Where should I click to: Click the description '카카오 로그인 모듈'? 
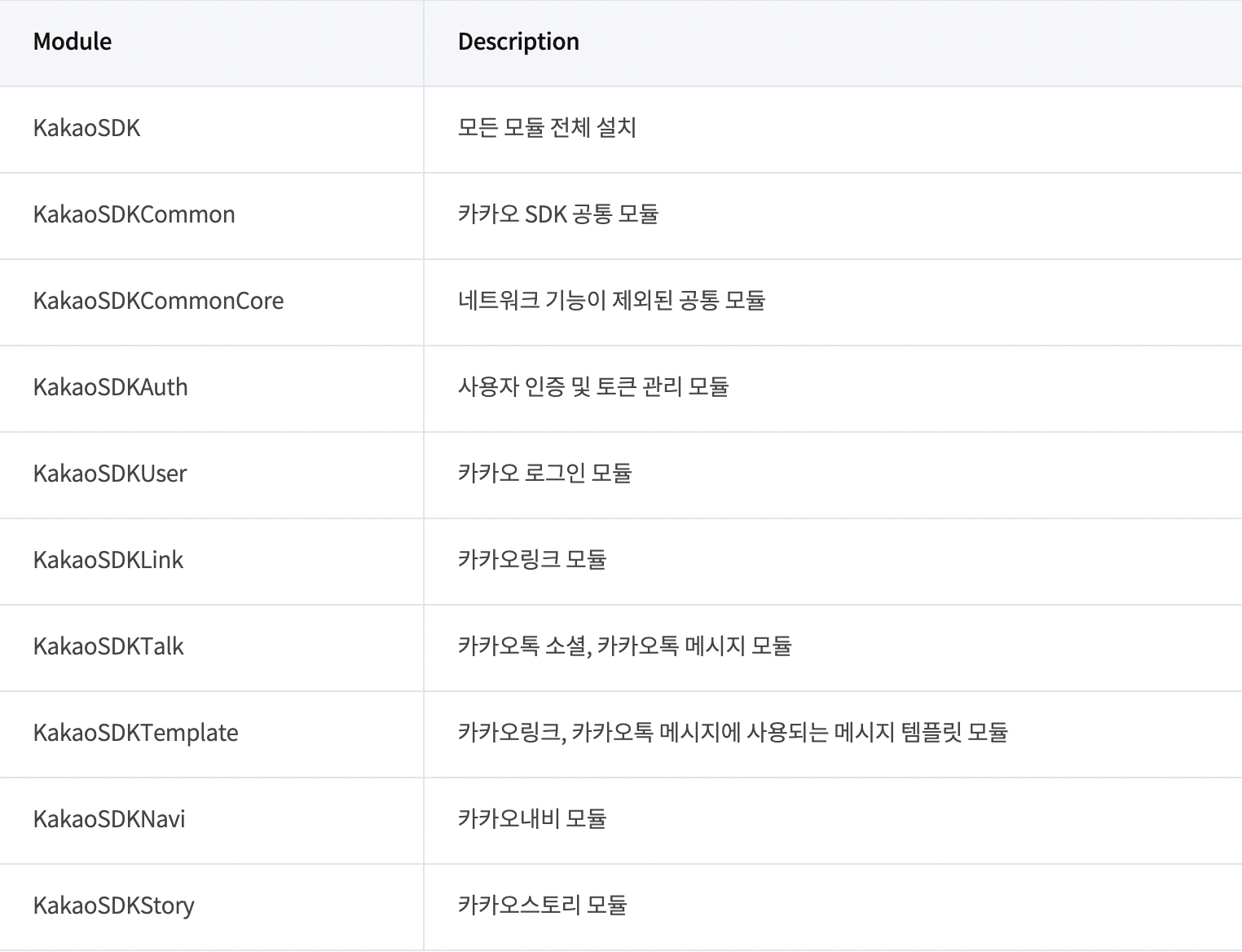pos(545,474)
